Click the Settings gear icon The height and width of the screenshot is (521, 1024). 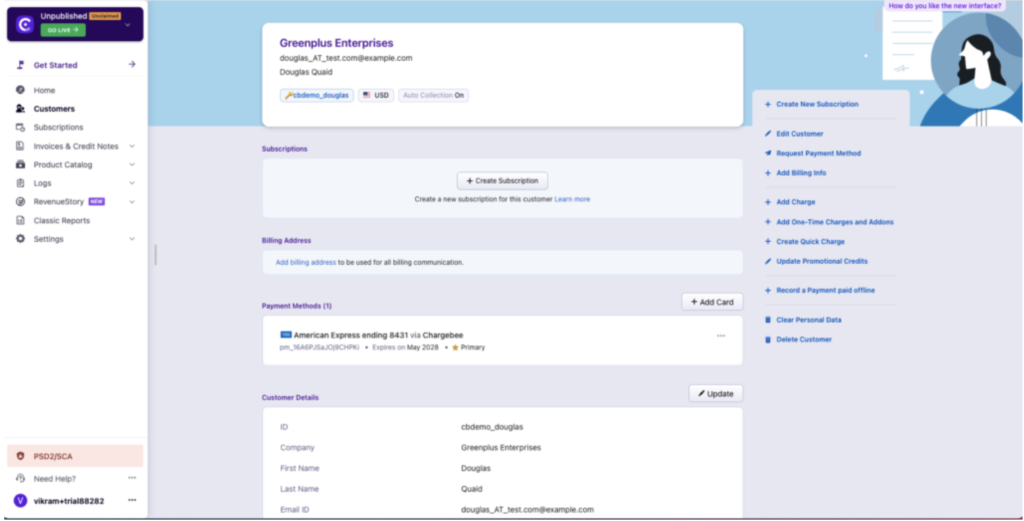click(x=20, y=239)
